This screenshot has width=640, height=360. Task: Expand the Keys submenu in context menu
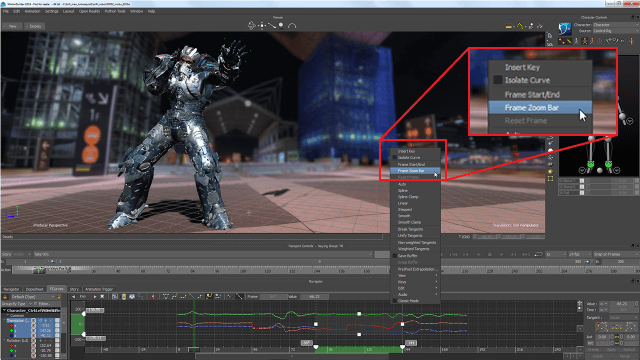415,282
